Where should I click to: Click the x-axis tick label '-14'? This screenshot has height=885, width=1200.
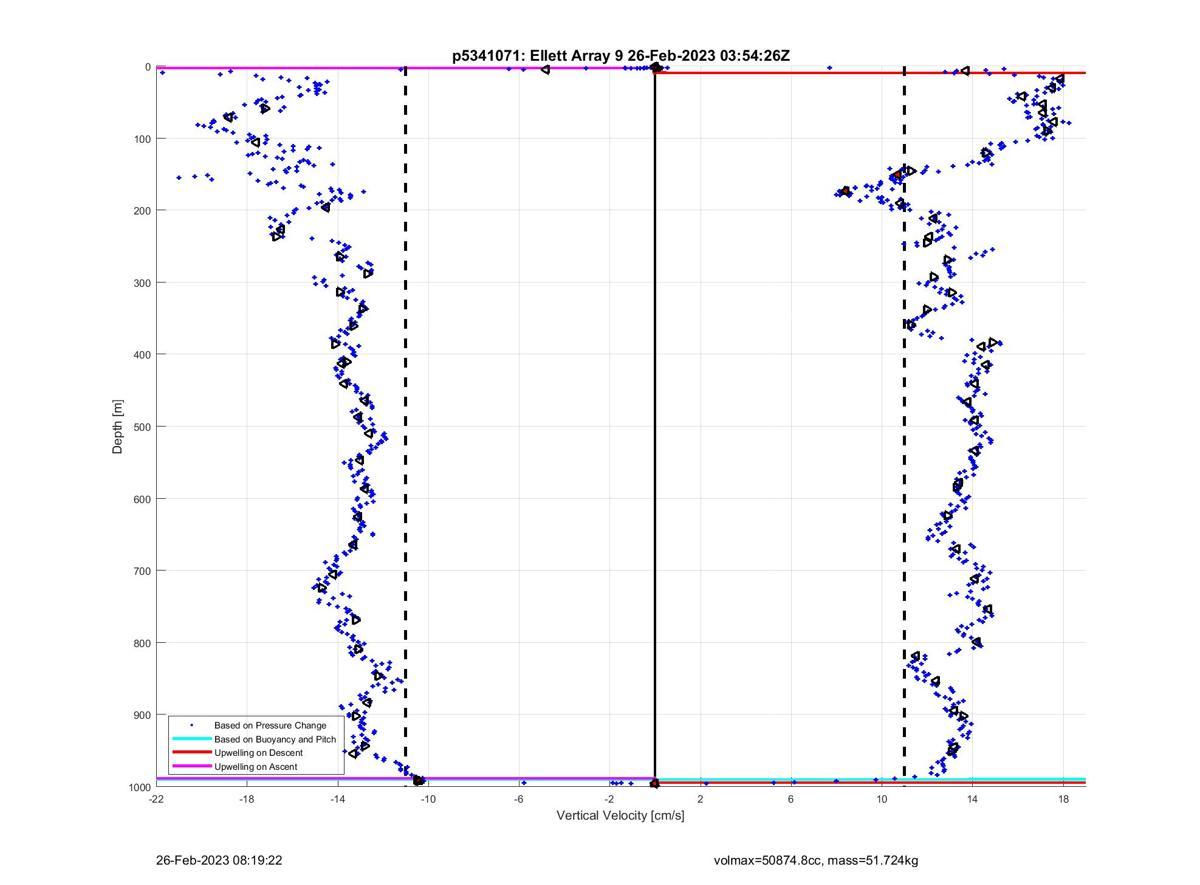(338, 799)
